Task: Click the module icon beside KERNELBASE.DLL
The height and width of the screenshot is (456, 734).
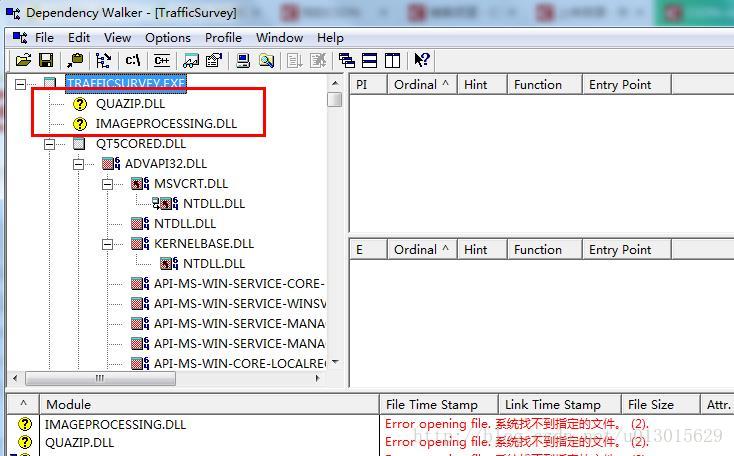Action: [x=140, y=243]
